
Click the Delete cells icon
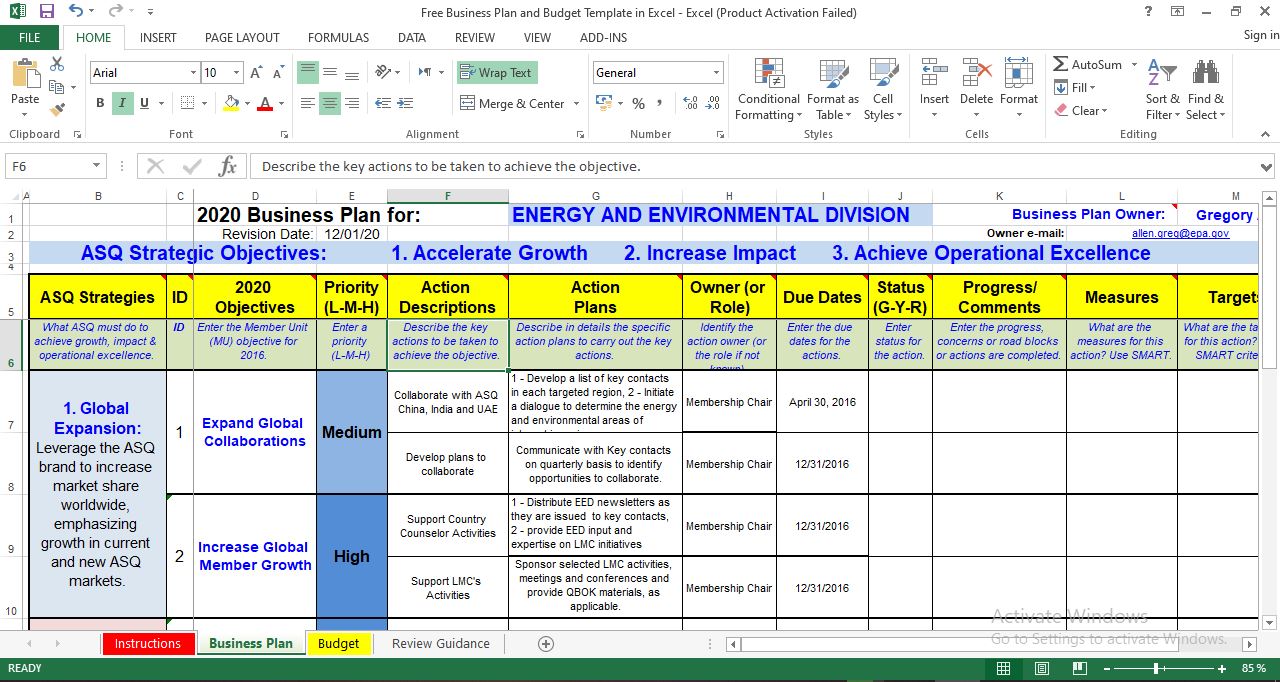[x=976, y=75]
